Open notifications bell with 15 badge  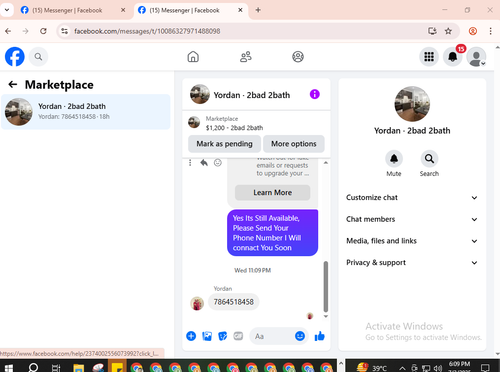453,57
